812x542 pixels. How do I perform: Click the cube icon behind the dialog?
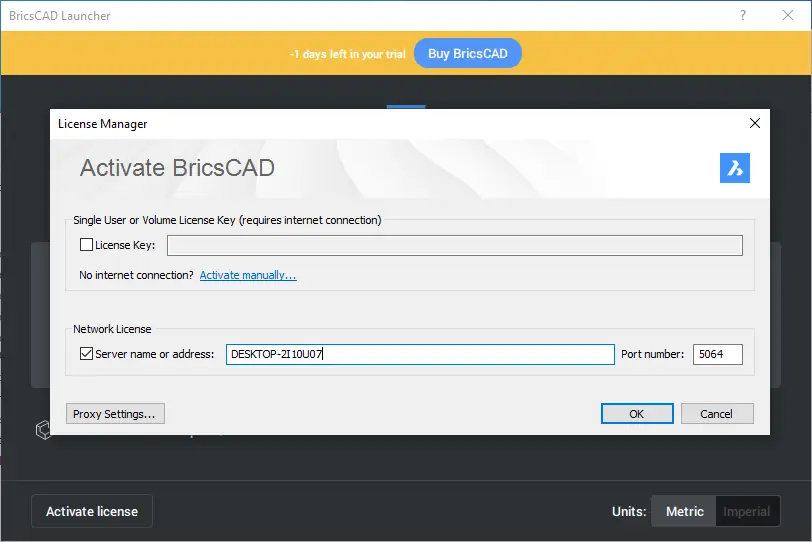pos(42,430)
